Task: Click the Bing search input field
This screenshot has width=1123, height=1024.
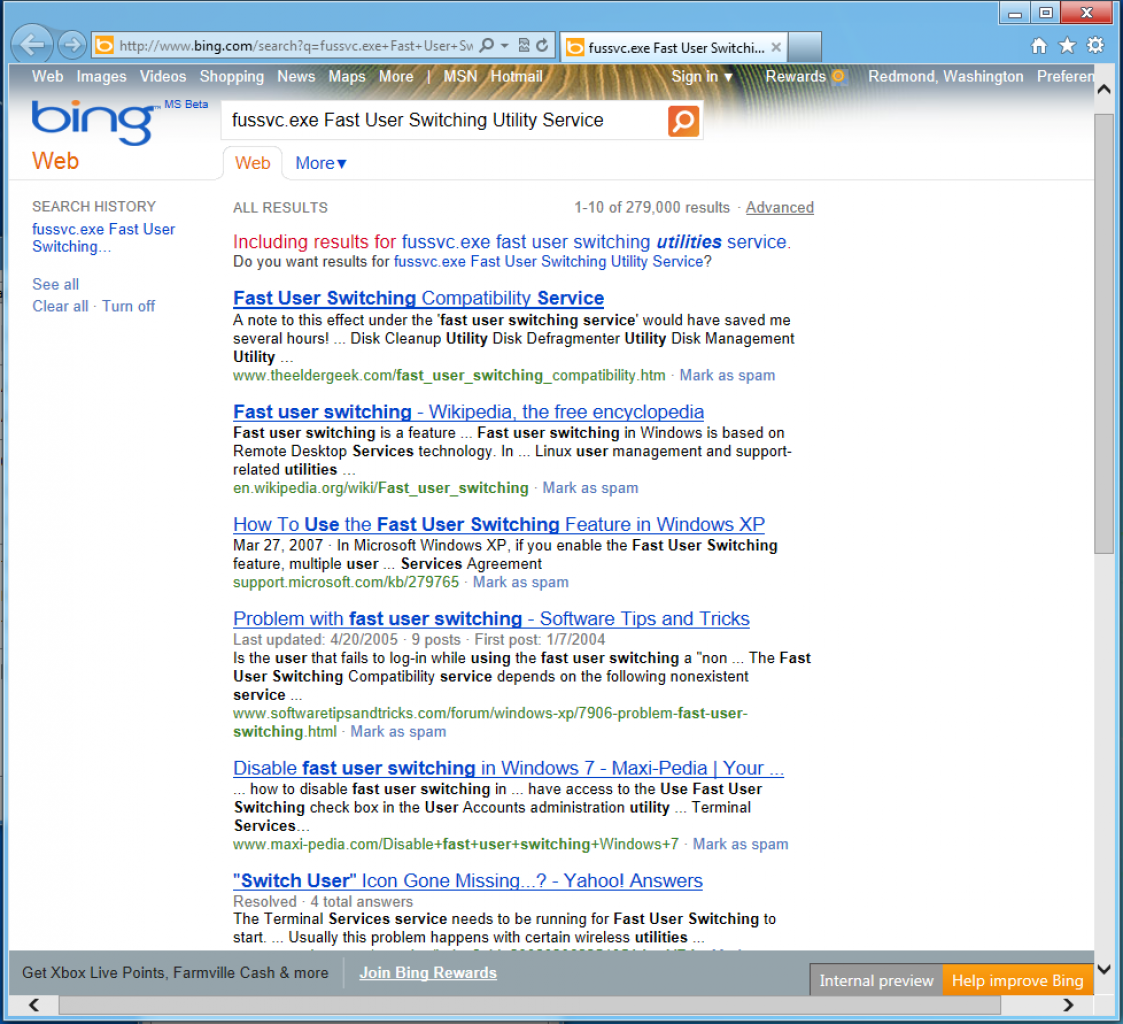Action: (444, 120)
